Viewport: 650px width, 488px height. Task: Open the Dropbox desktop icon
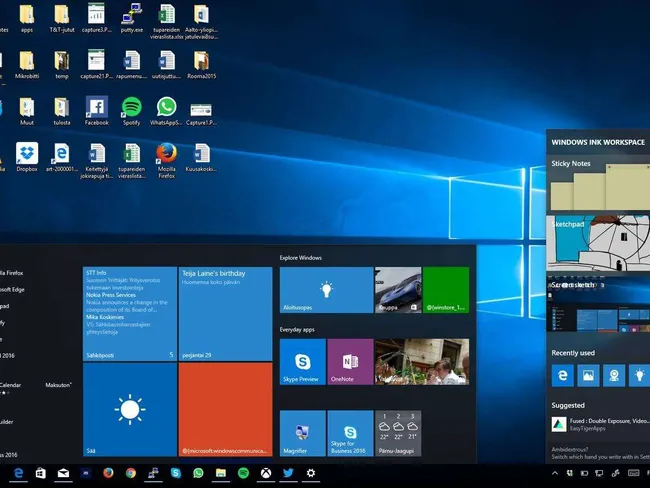27,153
